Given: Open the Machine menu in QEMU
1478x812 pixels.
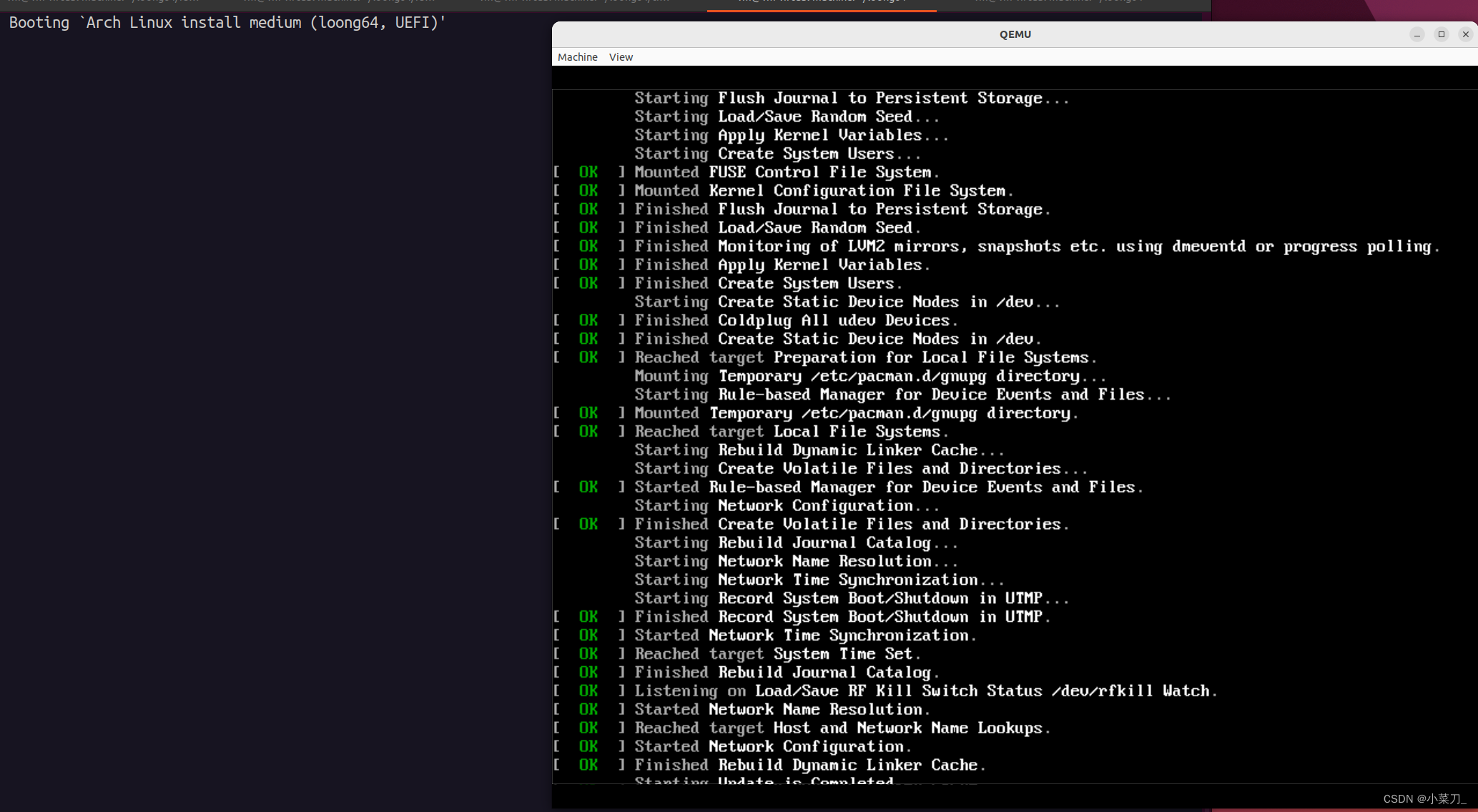Looking at the screenshot, I should click(x=577, y=56).
